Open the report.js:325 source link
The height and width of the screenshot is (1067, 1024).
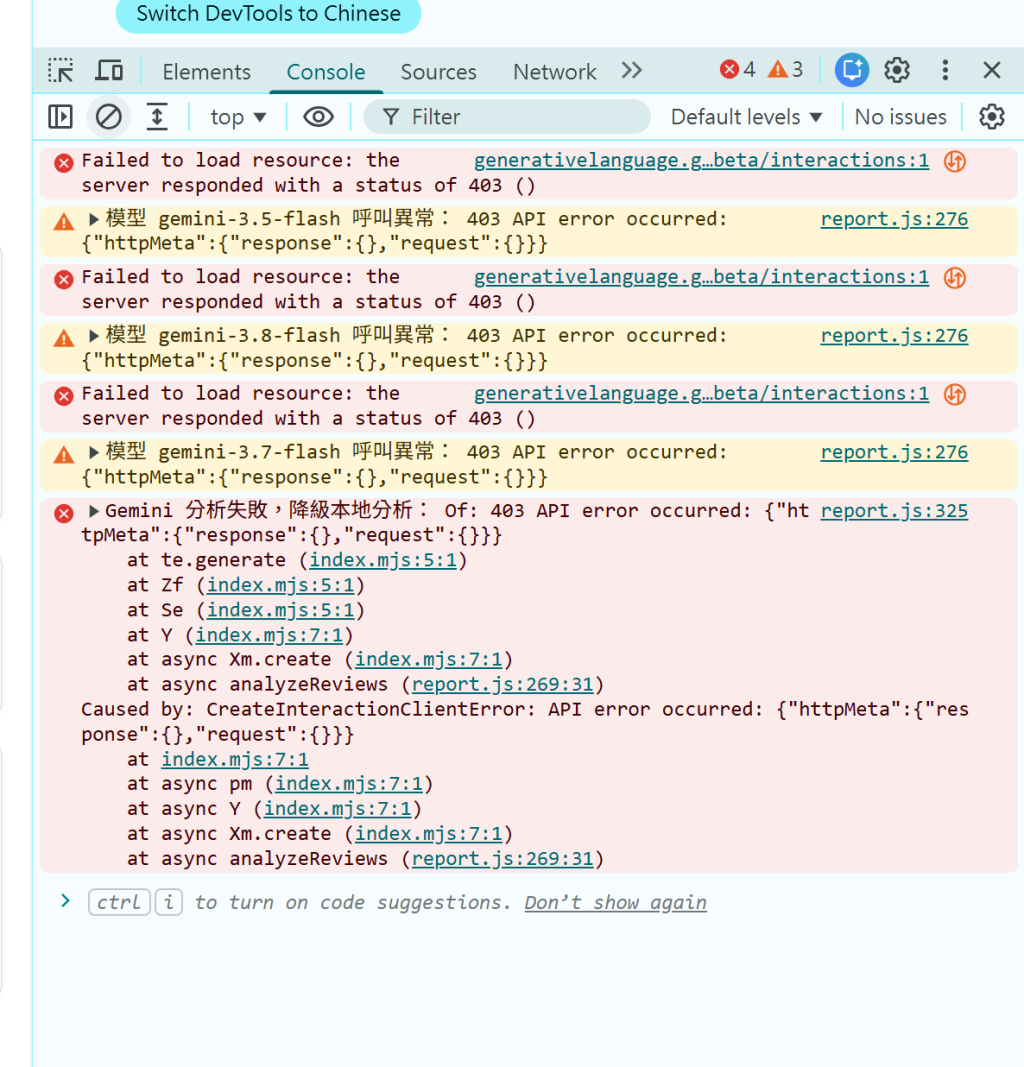pyautogui.click(x=894, y=511)
